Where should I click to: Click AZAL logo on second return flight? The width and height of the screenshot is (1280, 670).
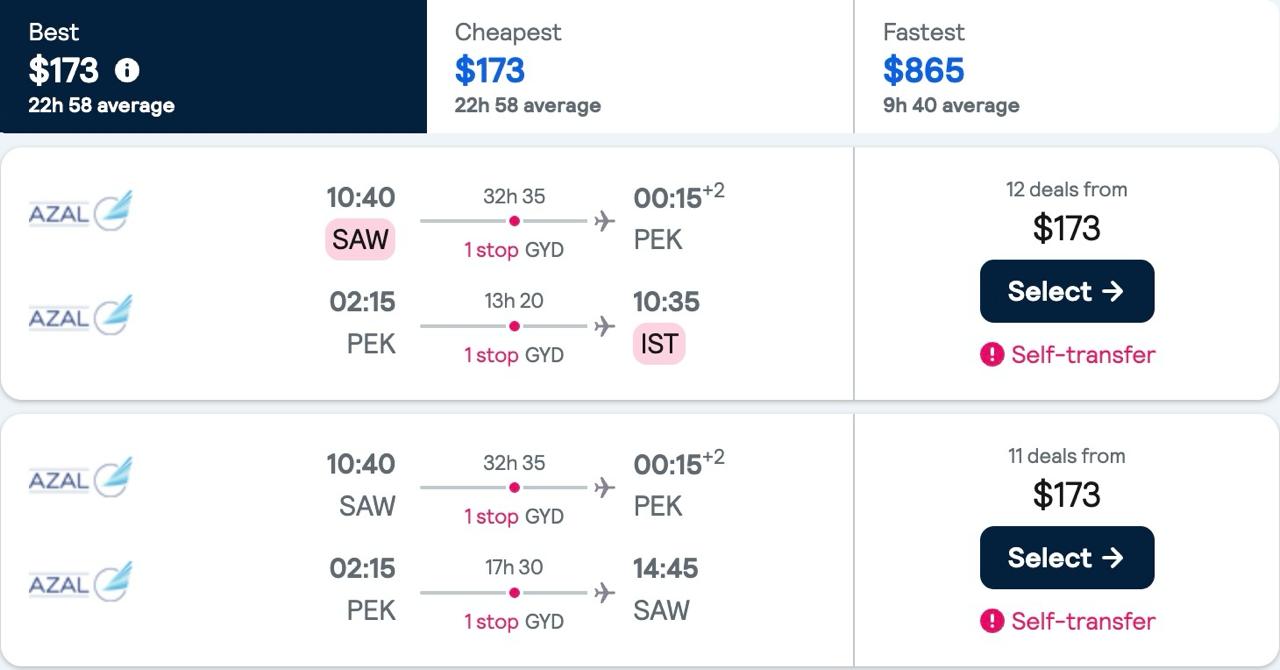[80, 582]
